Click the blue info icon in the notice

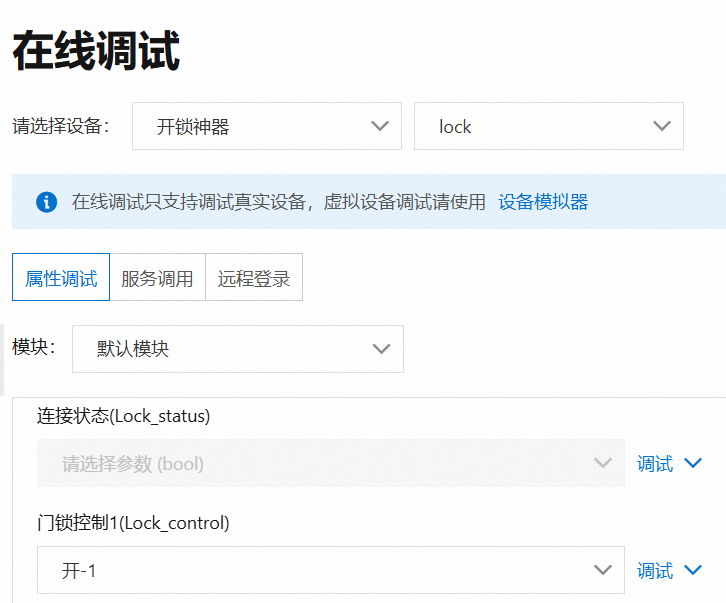[x=46, y=202]
